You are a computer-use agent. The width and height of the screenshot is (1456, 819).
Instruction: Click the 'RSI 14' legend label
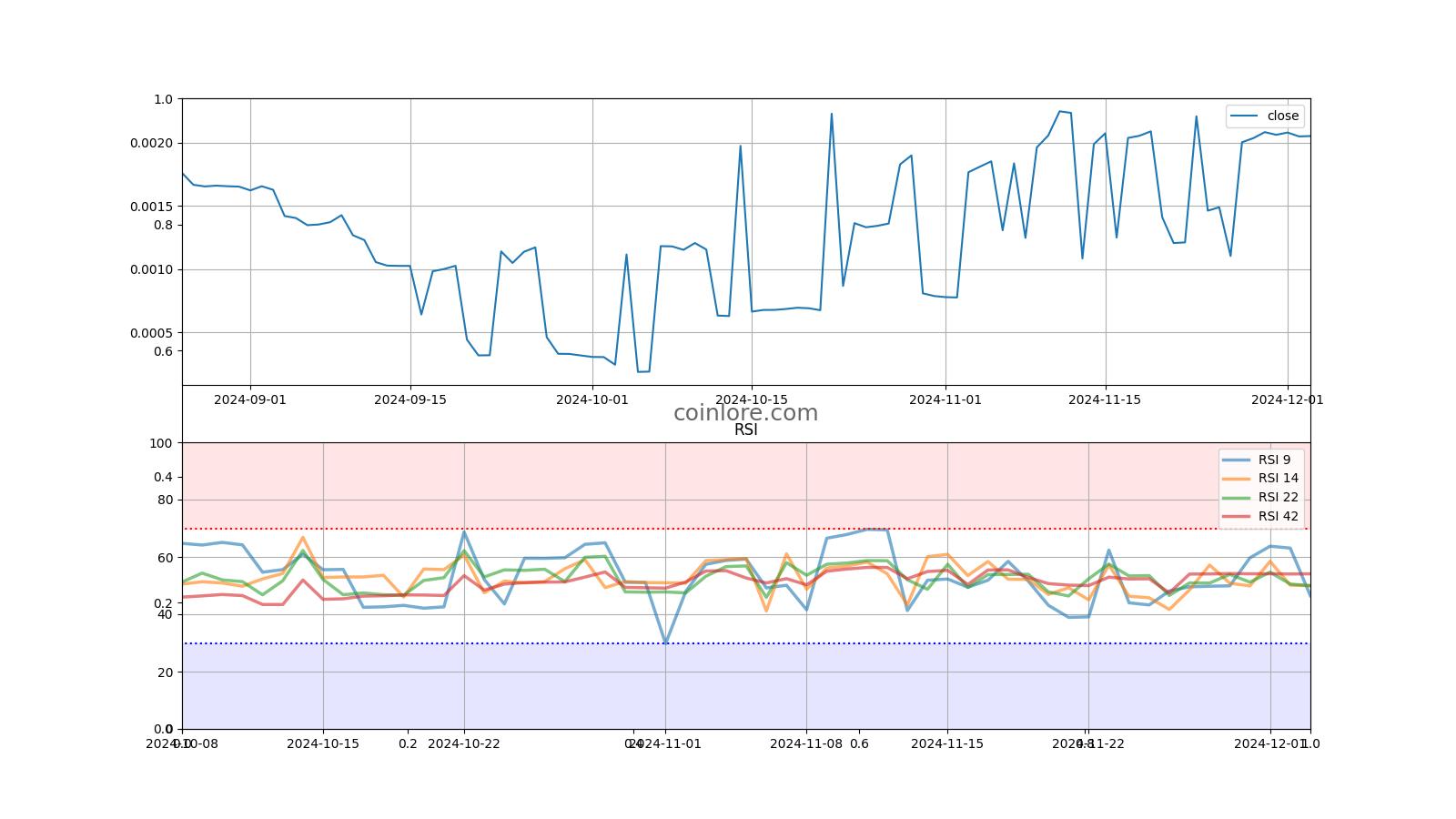pos(1279,479)
